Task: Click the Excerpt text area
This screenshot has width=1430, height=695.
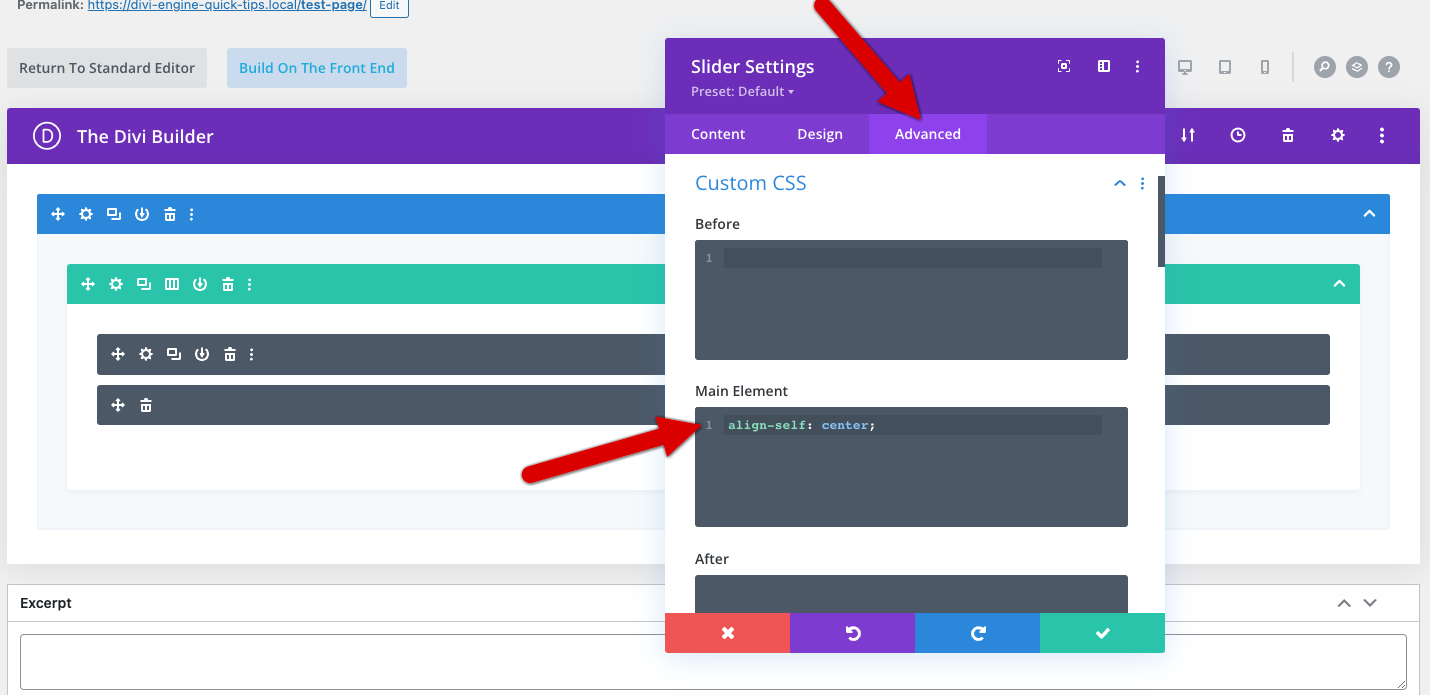Action: [x=713, y=661]
